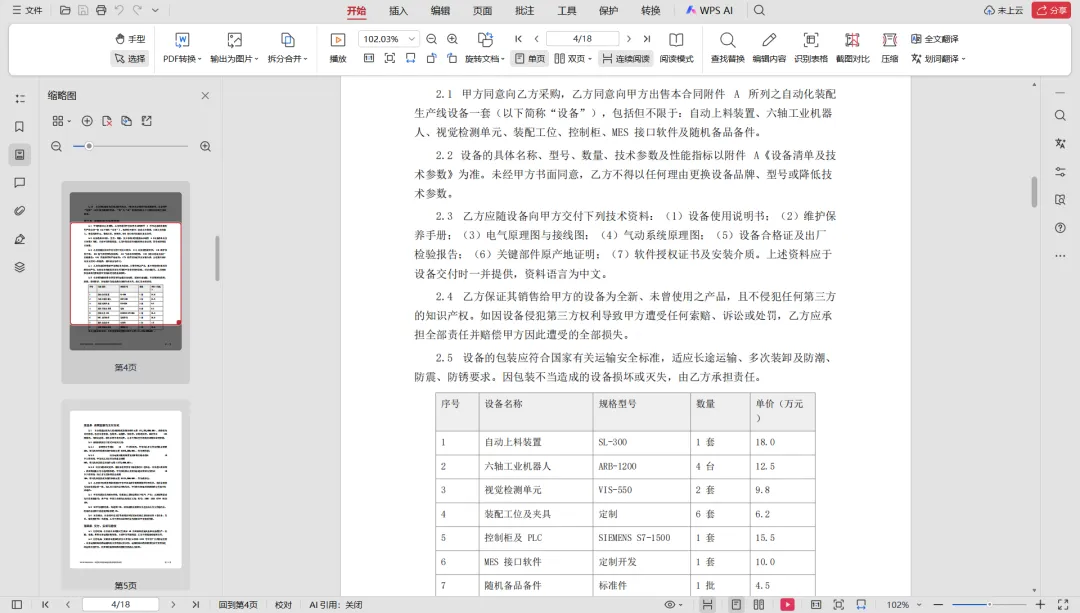Toggle the sidebar panel icon in status bar
The height and width of the screenshot is (613, 1080).
17,605
